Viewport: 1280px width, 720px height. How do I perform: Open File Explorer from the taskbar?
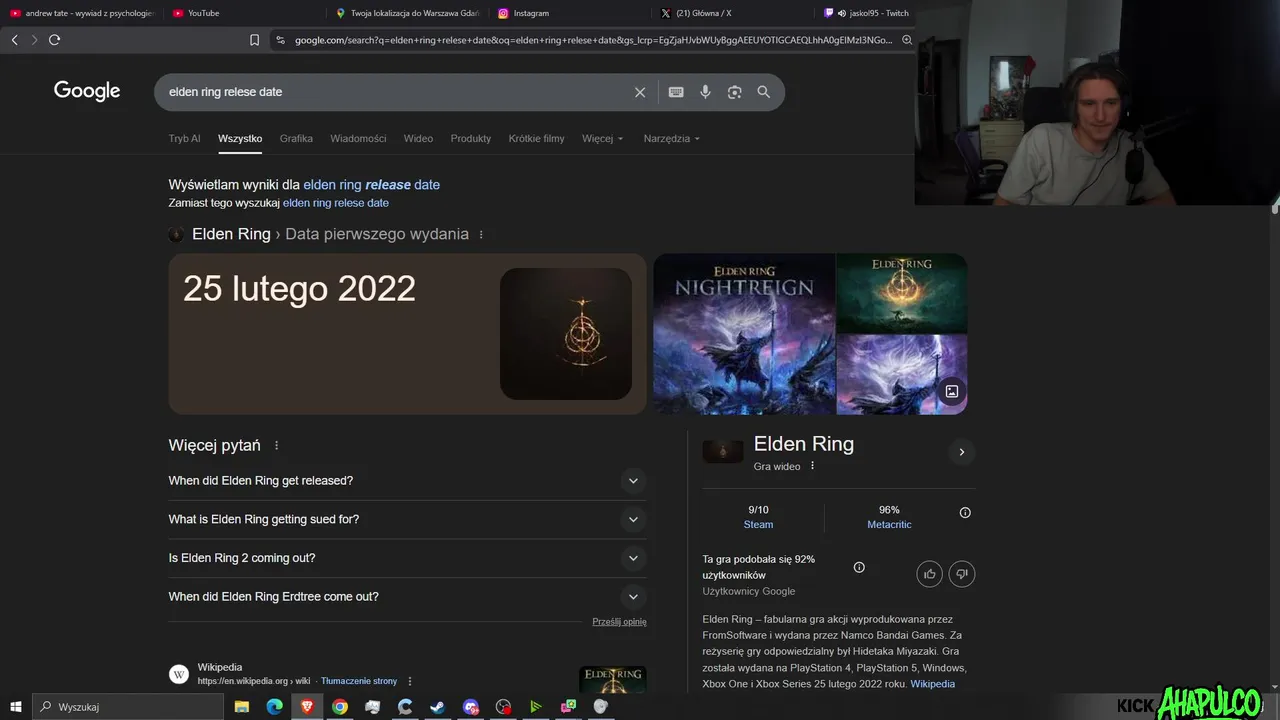click(x=242, y=707)
